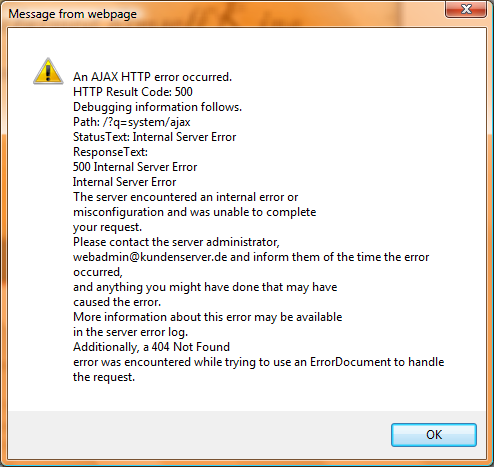Click 'Debugging information follows.' text
This screenshot has width=494, height=467.
[x=157, y=107]
